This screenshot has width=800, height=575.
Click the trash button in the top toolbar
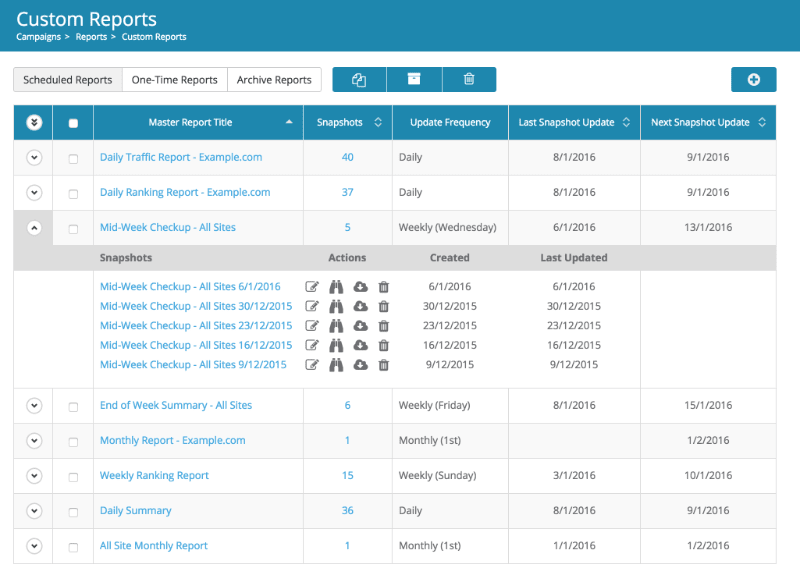[x=469, y=80]
